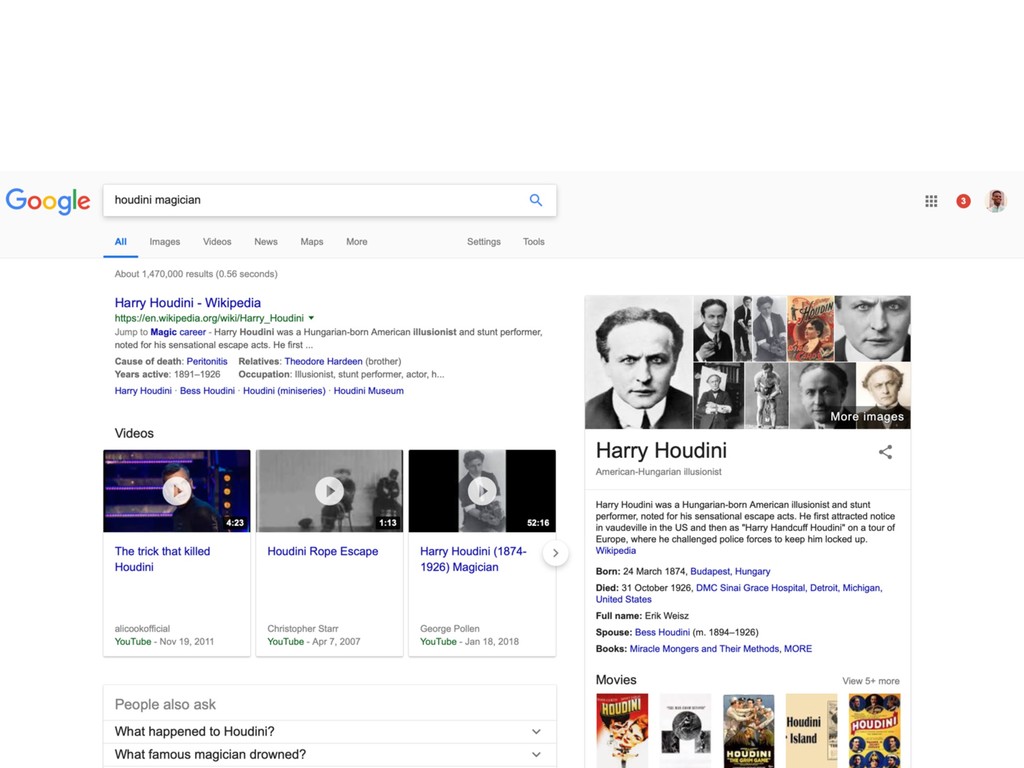Open the 'Harry Houdini' sitelink under Wikipedia result
1024x768 pixels.
143,391
